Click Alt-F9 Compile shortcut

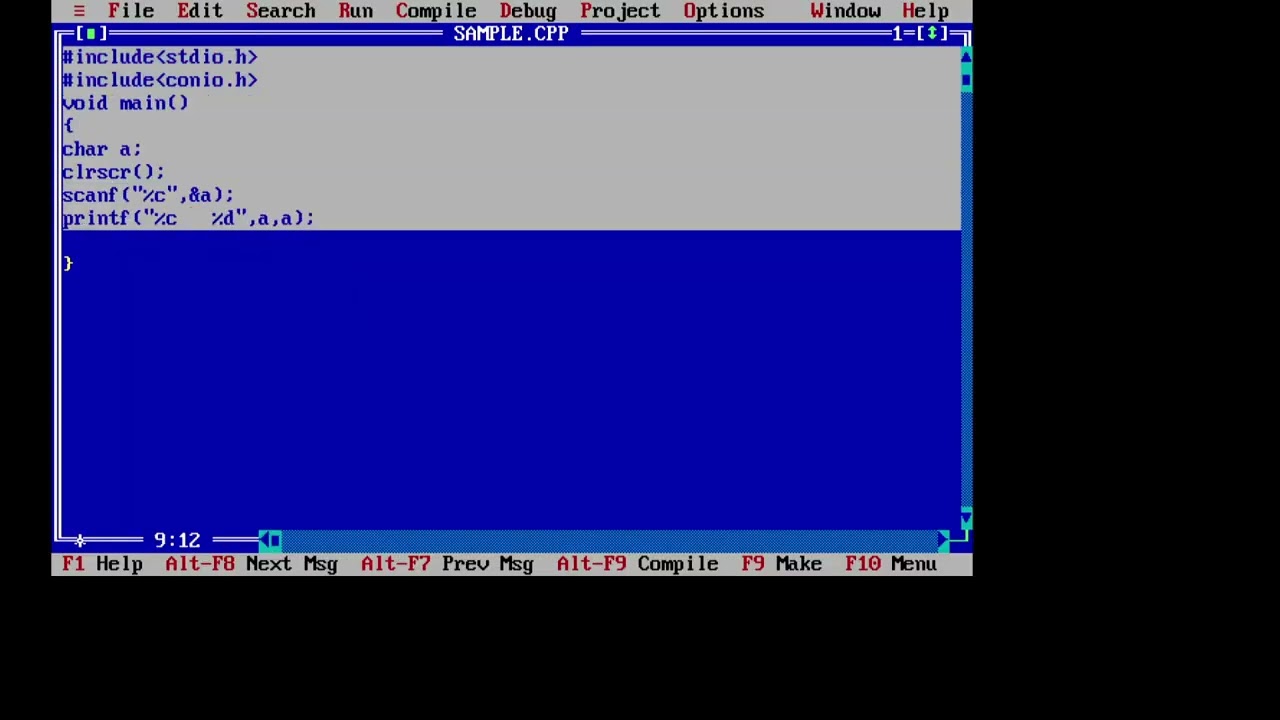point(638,564)
